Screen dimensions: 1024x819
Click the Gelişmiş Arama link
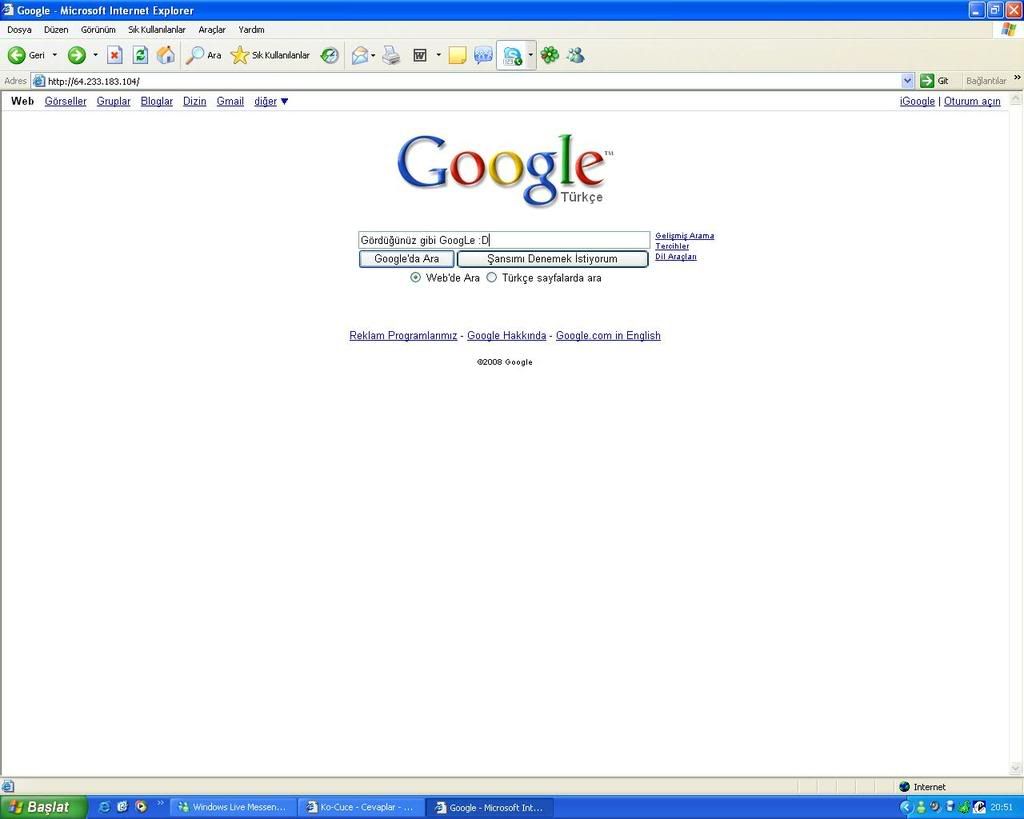(x=684, y=236)
